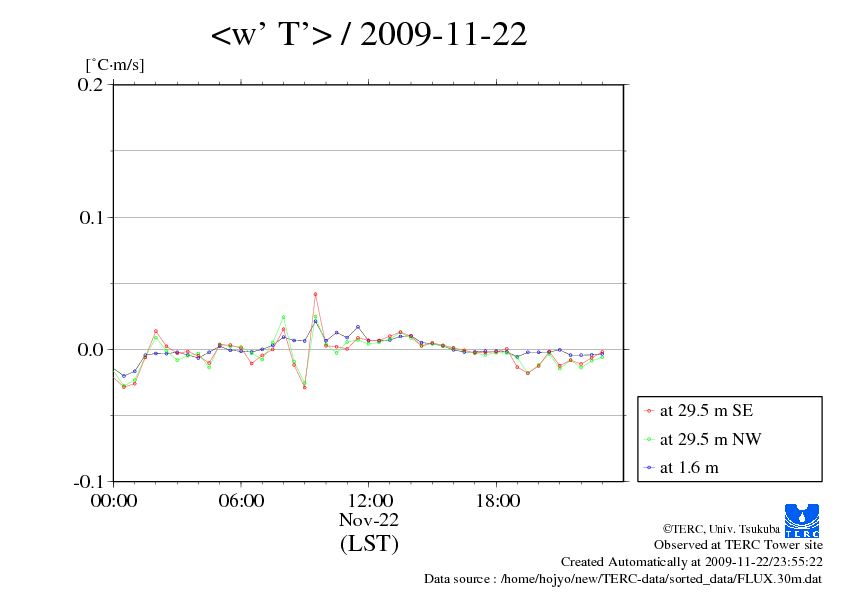
Task: Click "Observed at TERC Tower site" text
Action: [x=738, y=545]
